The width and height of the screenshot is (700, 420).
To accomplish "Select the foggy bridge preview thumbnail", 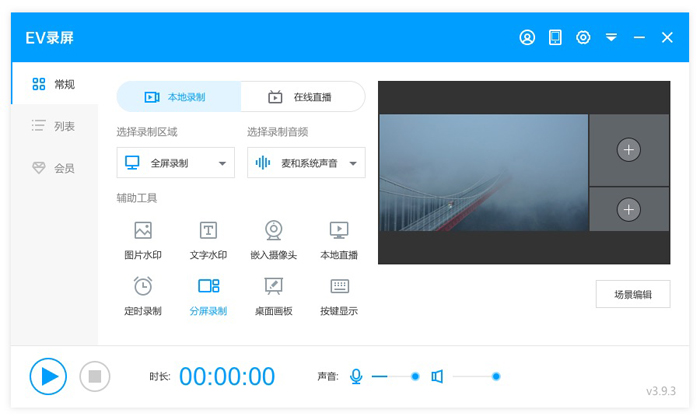I will [484, 173].
